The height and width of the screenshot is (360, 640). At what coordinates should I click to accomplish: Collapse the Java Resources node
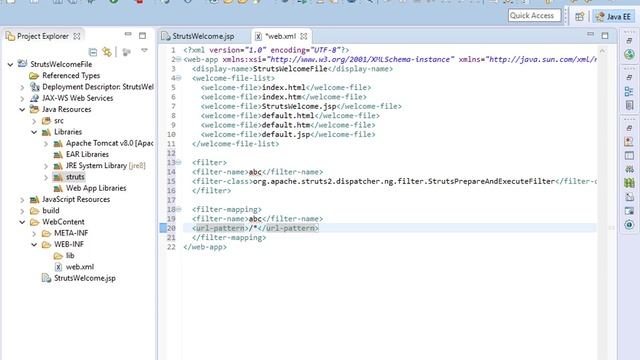22,109
